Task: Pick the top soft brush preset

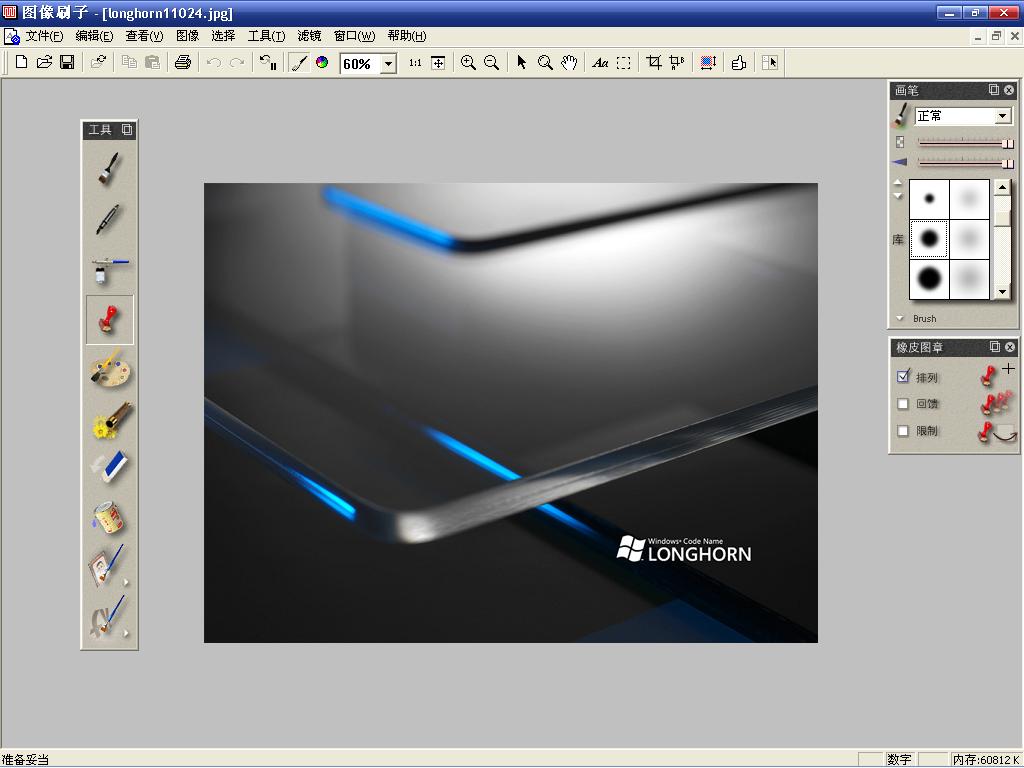Action: pos(969,199)
